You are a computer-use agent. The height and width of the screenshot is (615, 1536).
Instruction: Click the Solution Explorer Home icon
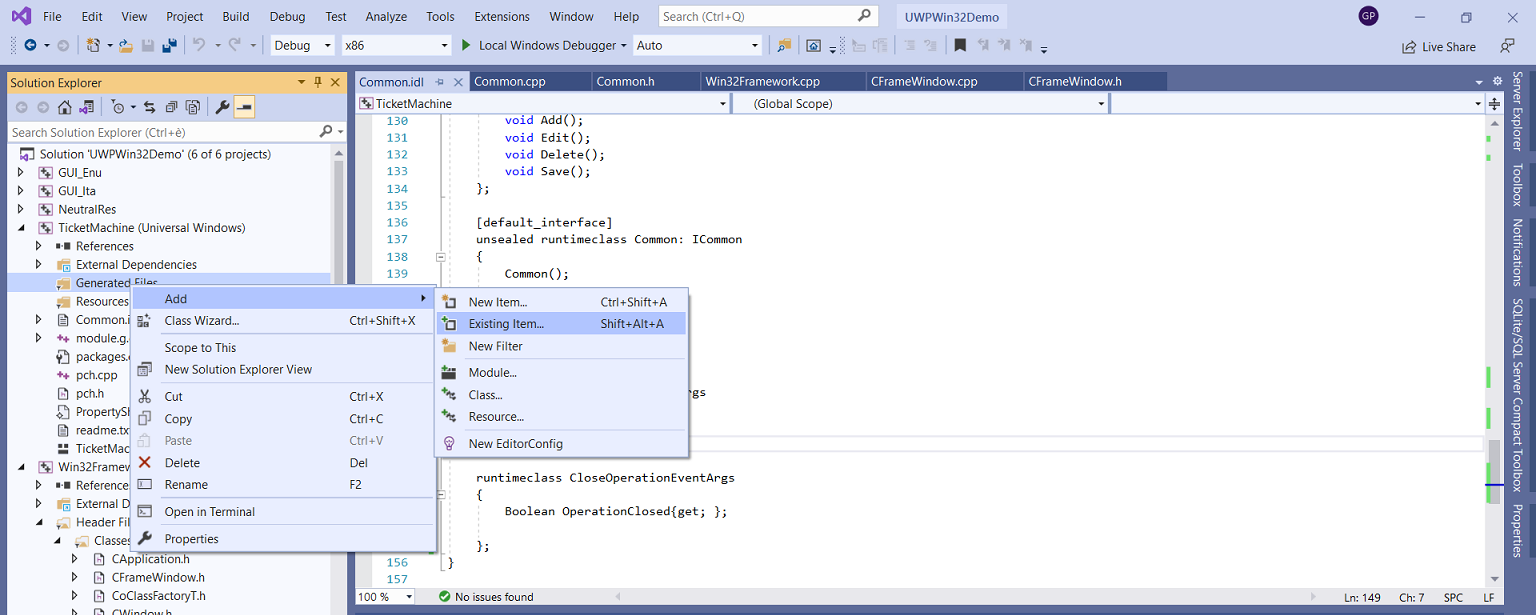click(65, 107)
